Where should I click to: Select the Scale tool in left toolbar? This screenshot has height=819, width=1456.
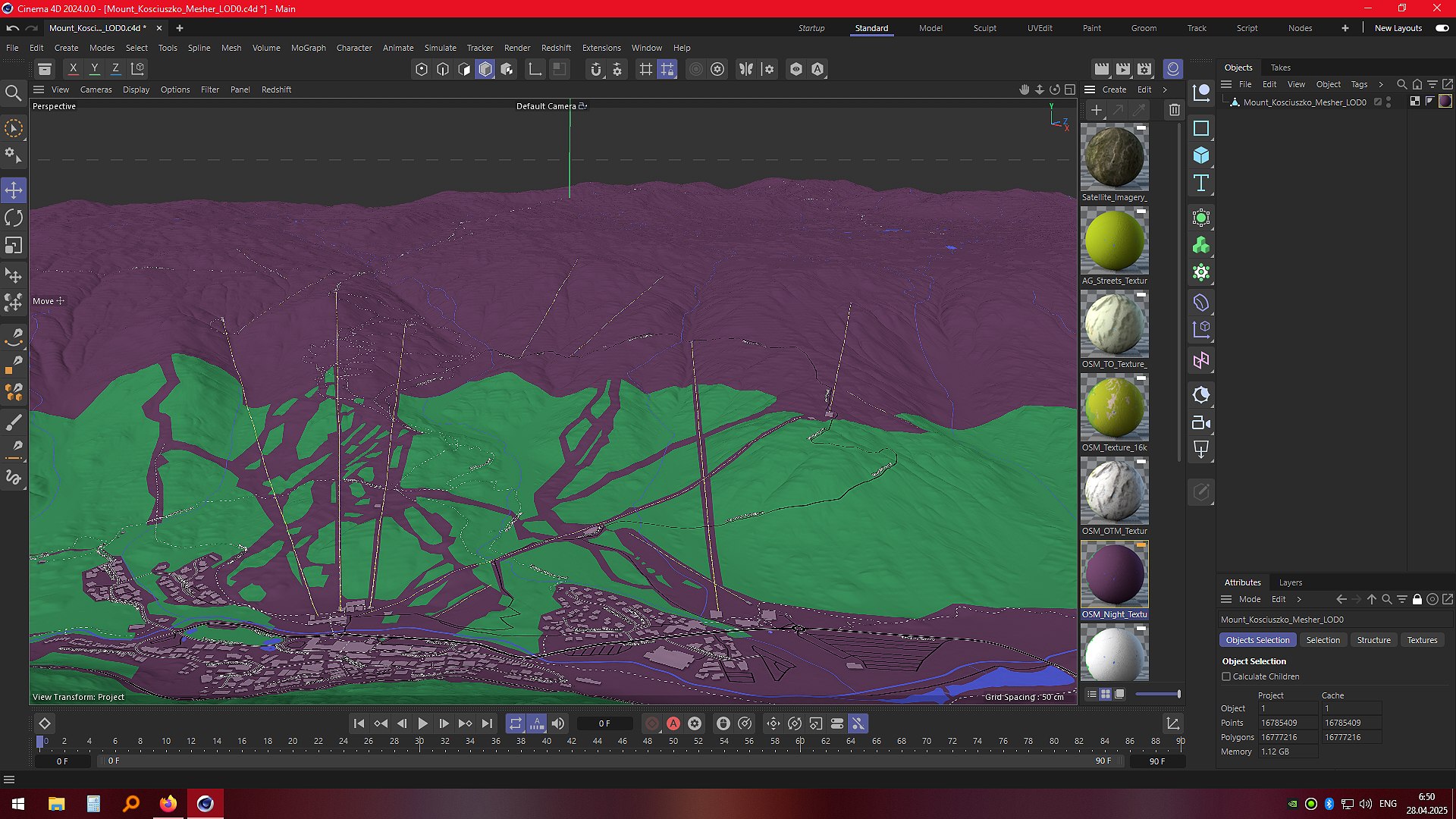(14, 246)
